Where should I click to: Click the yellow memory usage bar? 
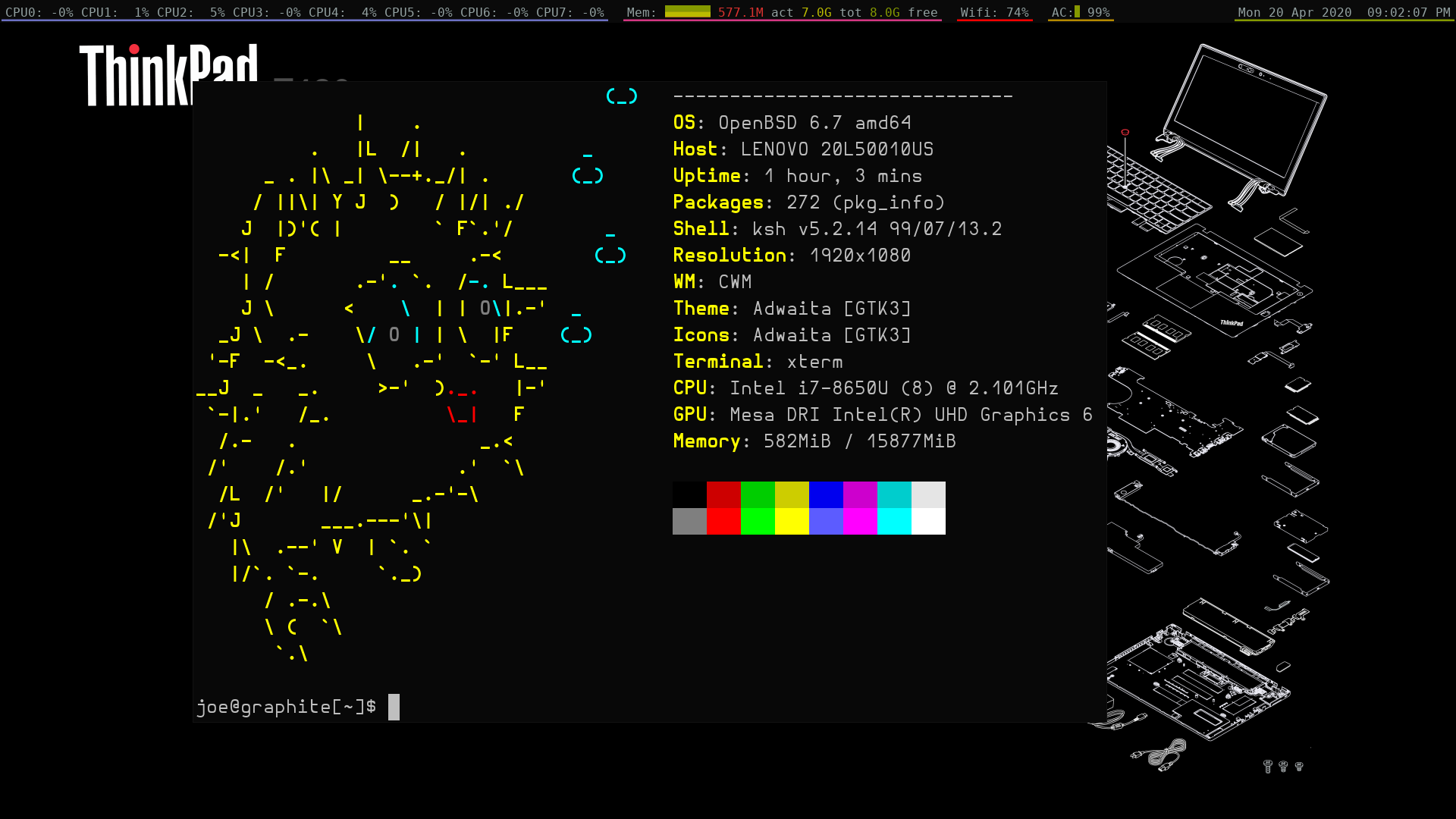pos(687,11)
